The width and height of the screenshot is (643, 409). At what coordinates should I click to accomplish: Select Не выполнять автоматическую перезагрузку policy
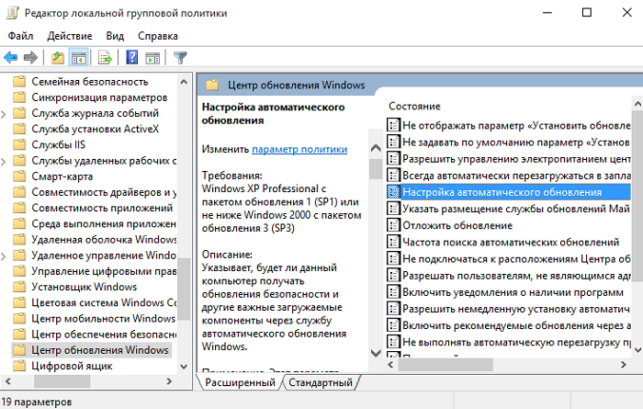point(516,342)
